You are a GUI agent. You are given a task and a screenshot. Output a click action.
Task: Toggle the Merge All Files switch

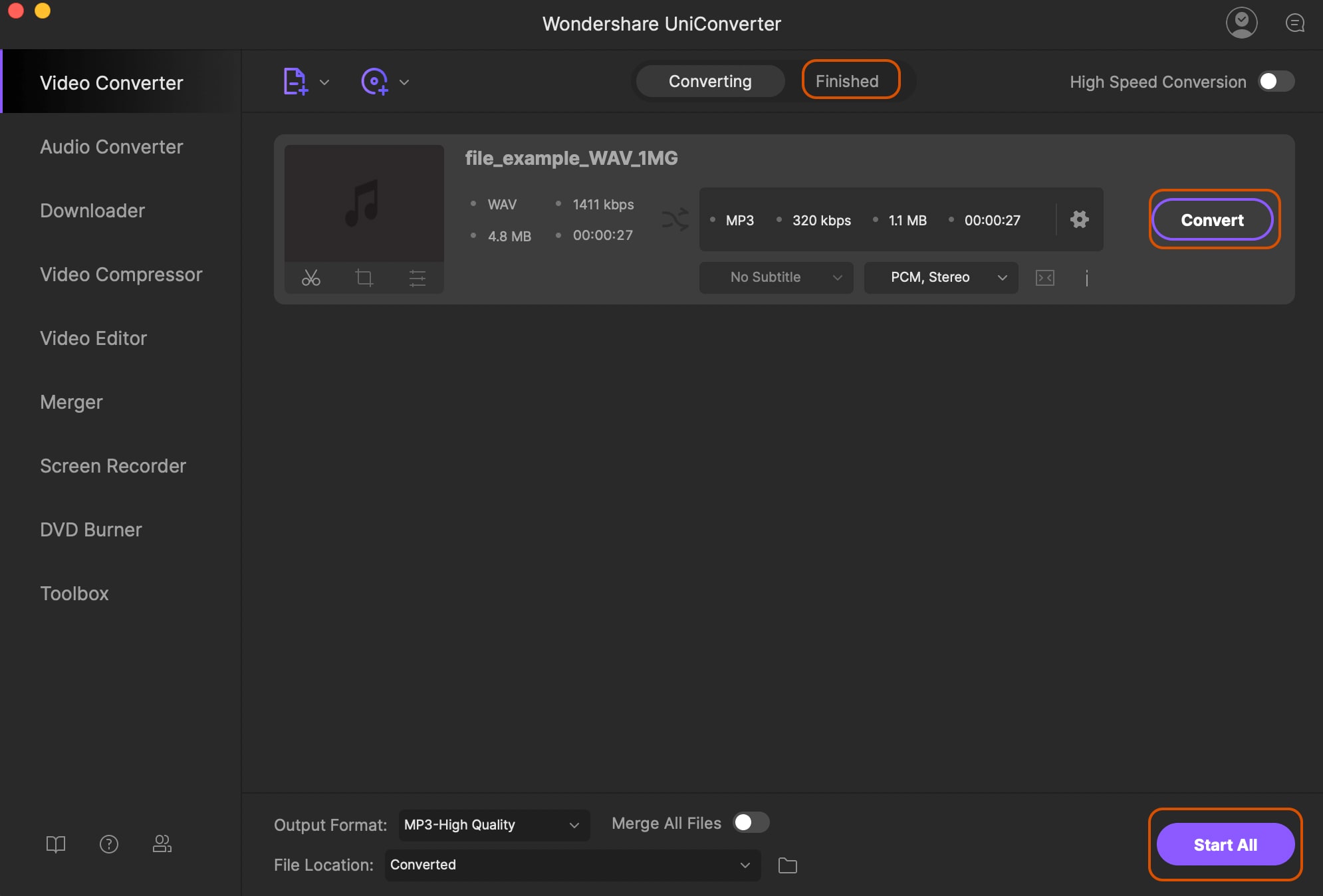coord(751,822)
